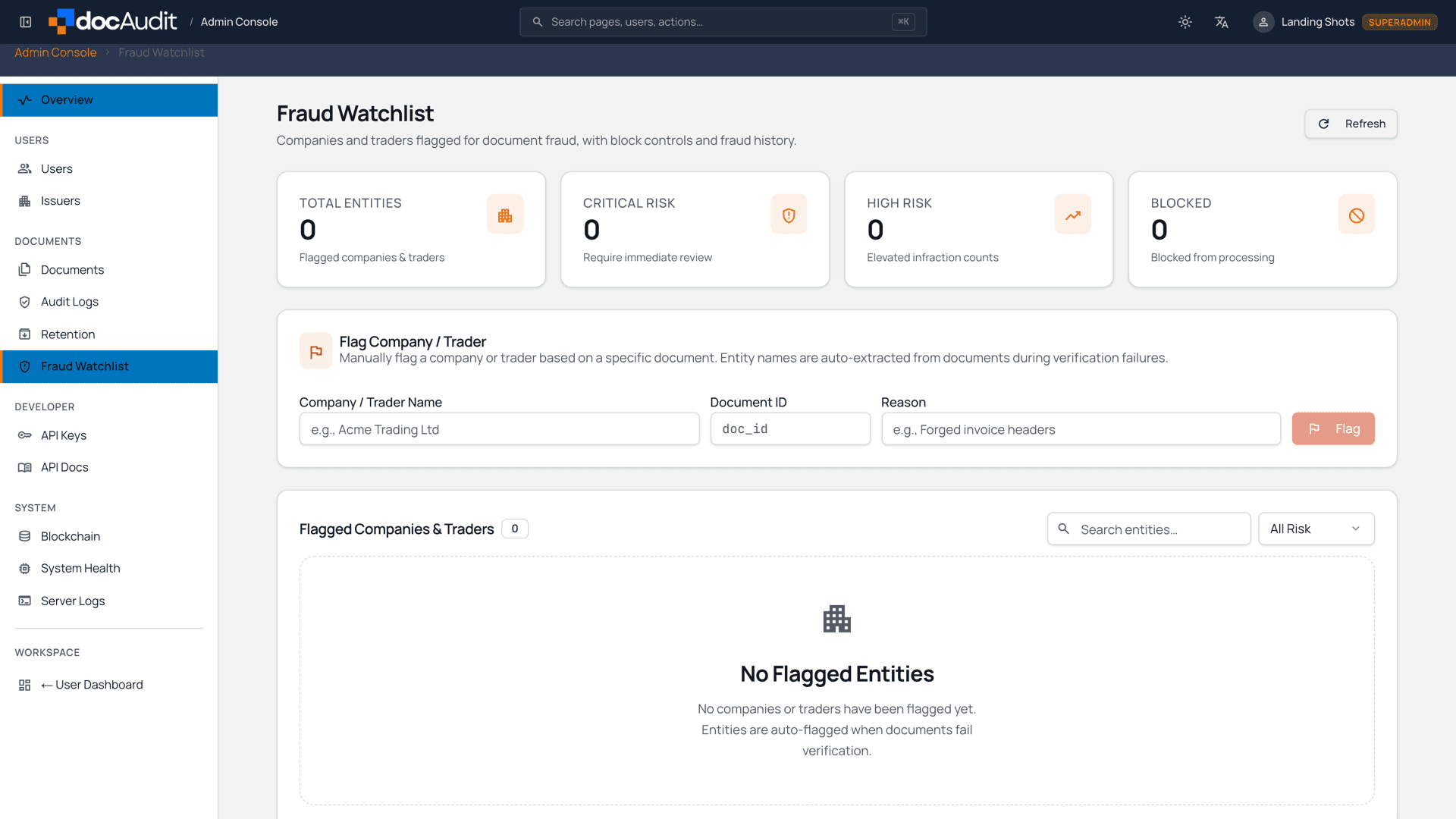This screenshot has width=1456, height=819.
Task: Click the Retention archive icon
Action: (25, 334)
